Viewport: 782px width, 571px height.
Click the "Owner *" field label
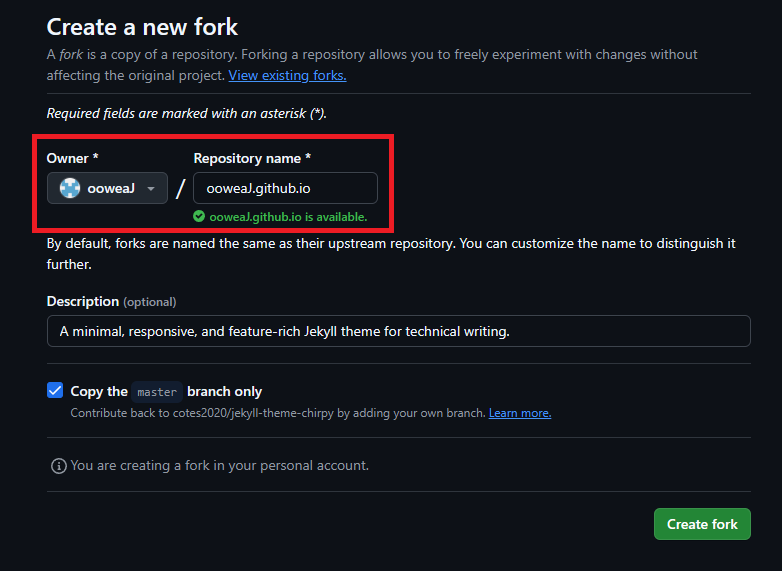73,158
